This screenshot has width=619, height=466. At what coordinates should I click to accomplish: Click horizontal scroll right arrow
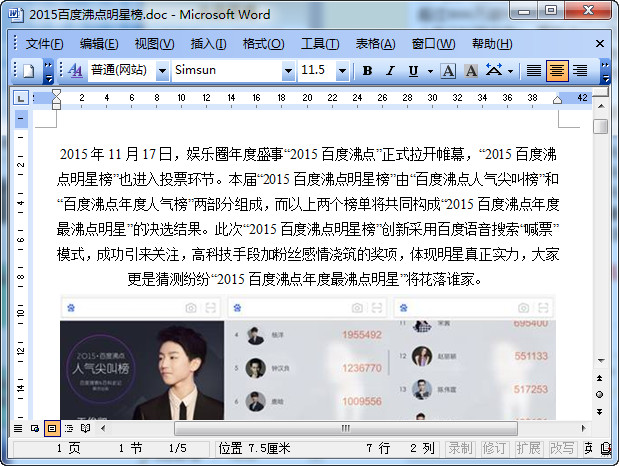point(583,428)
